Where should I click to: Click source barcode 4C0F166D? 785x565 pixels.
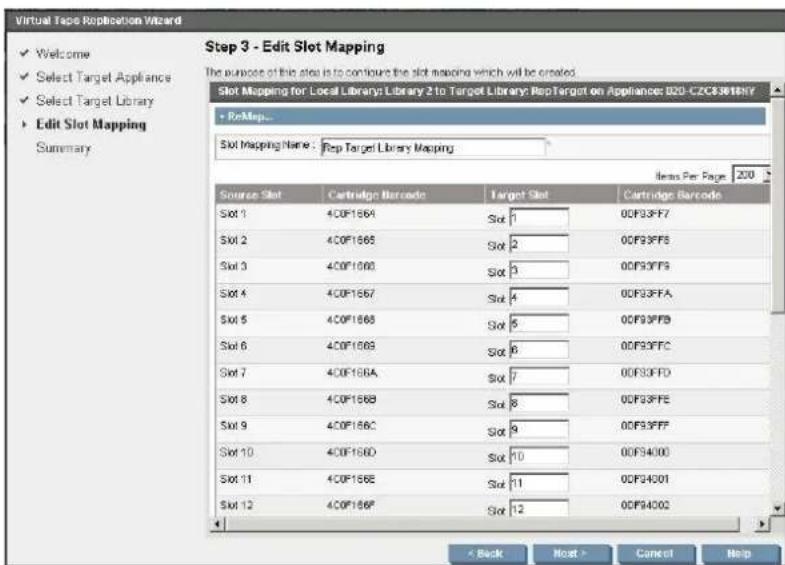(351, 452)
